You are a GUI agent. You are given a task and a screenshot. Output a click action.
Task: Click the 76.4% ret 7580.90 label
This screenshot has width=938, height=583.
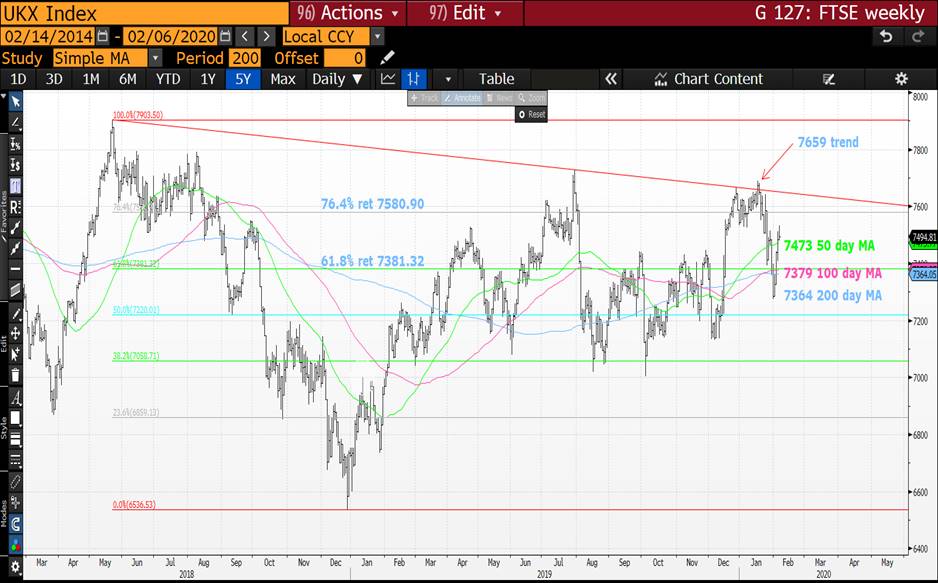[372, 204]
